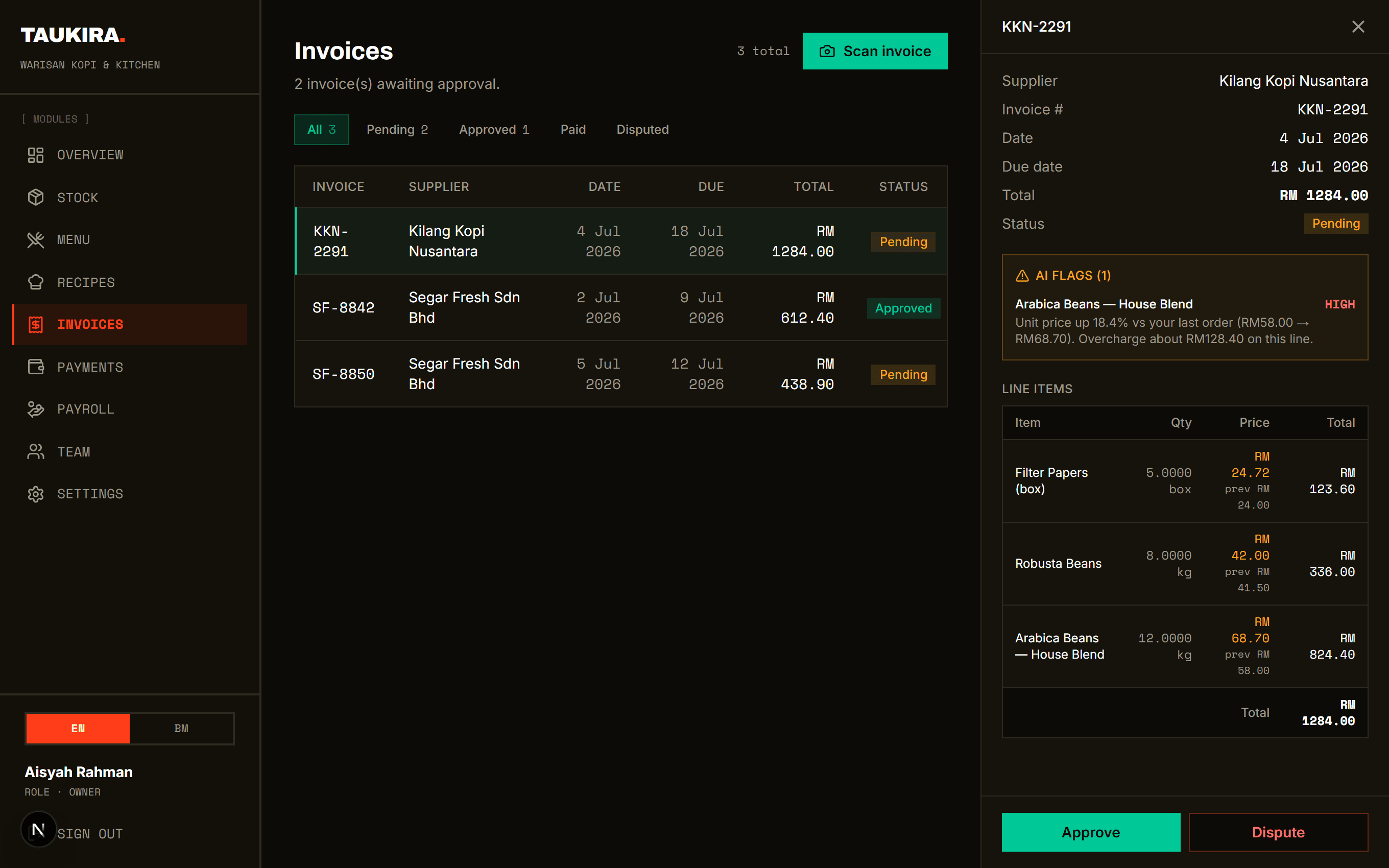The image size is (1389, 868).
Task: Open the Paid tab
Action: pyautogui.click(x=573, y=130)
